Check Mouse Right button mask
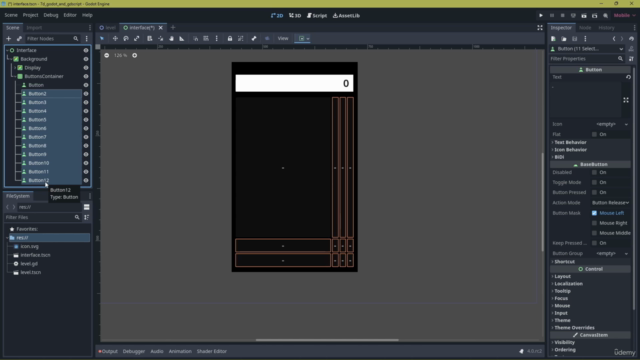 [594, 223]
